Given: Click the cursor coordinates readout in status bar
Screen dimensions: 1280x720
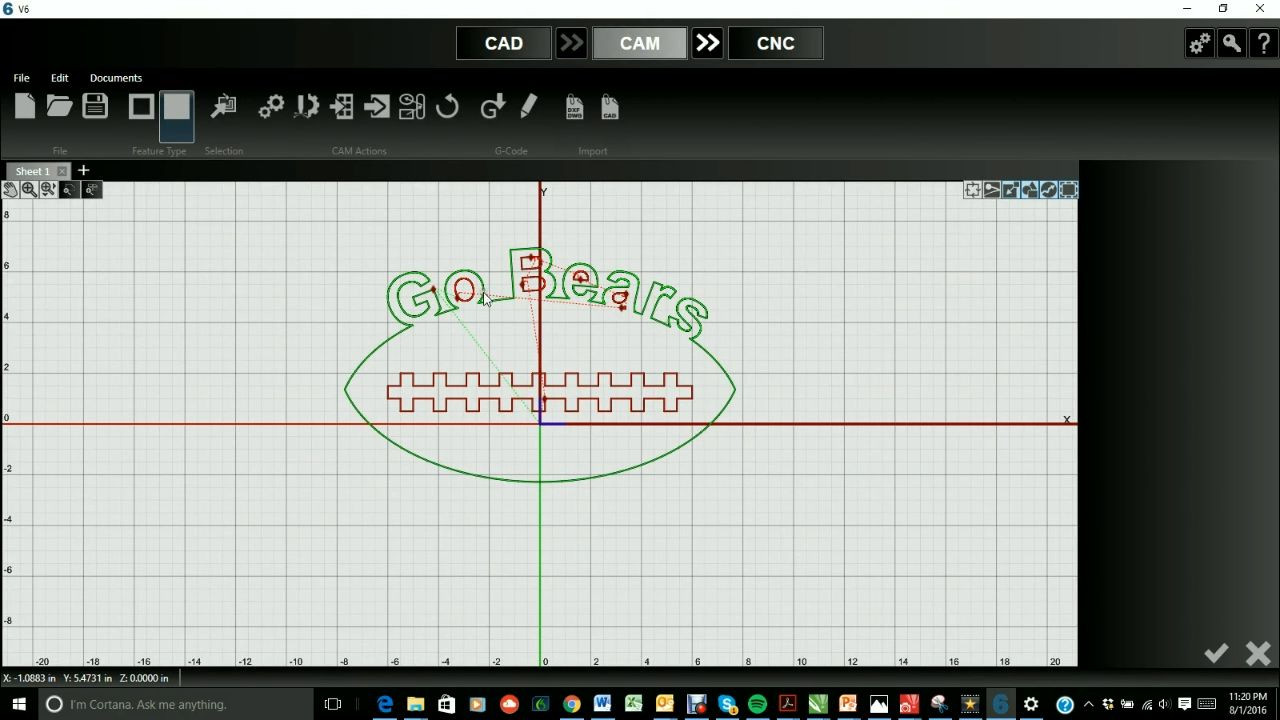Looking at the screenshot, I should click(x=86, y=678).
